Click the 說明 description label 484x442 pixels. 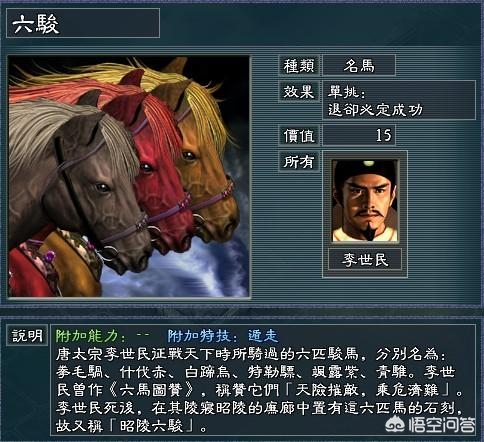pyautogui.click(x=27, y=335)
